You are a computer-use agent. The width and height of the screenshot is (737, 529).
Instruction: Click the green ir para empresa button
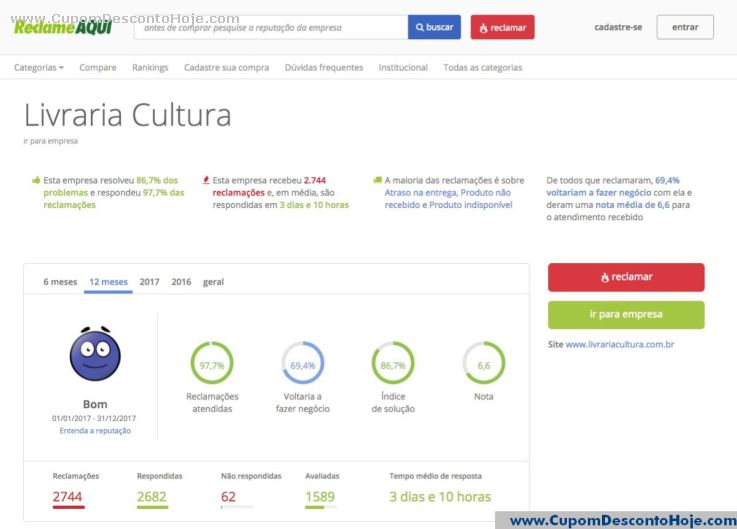626,315
